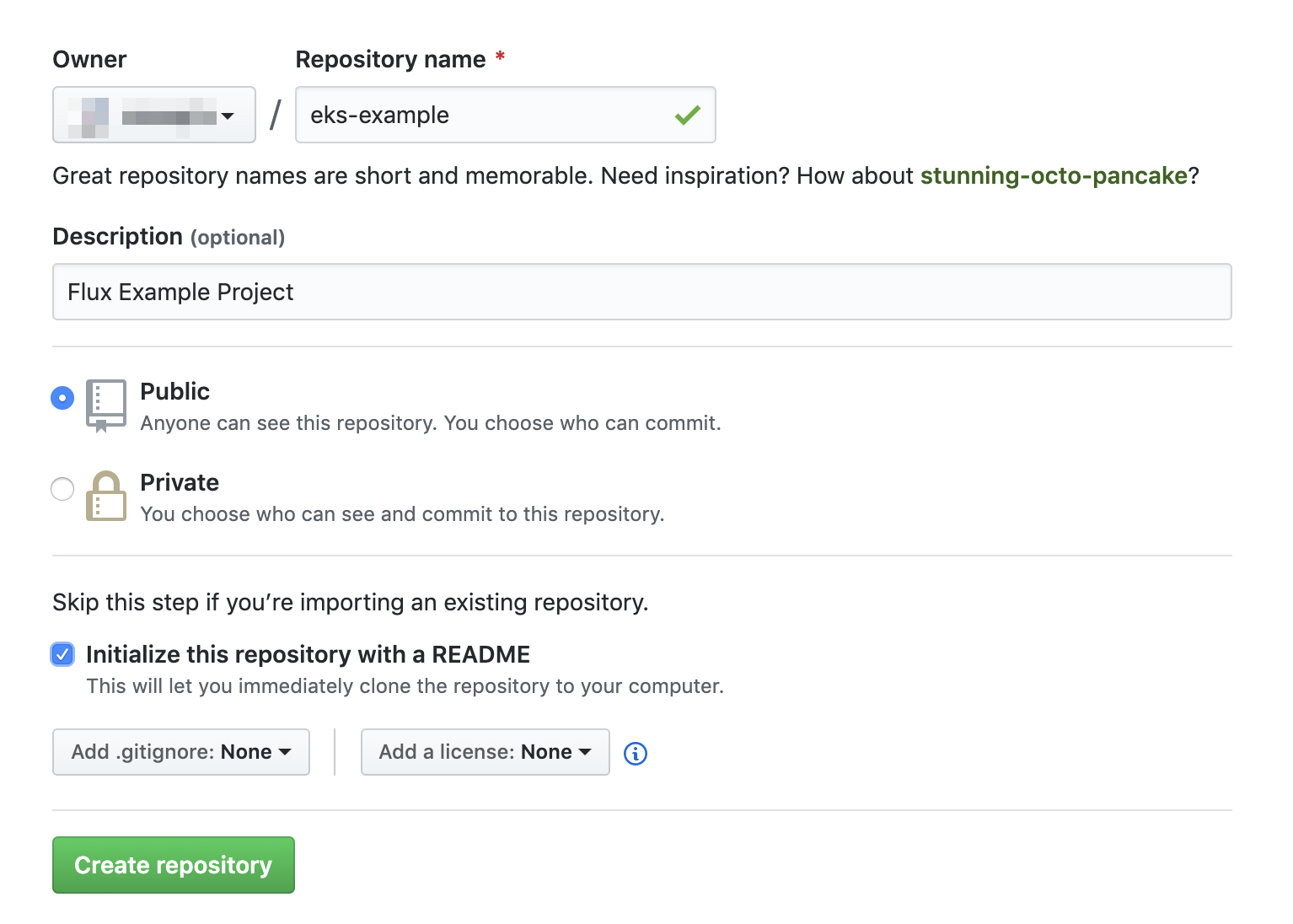Click the license info icon
Image resolution: width=1293 pixels, height=924 pixels.
pos(635,754)
